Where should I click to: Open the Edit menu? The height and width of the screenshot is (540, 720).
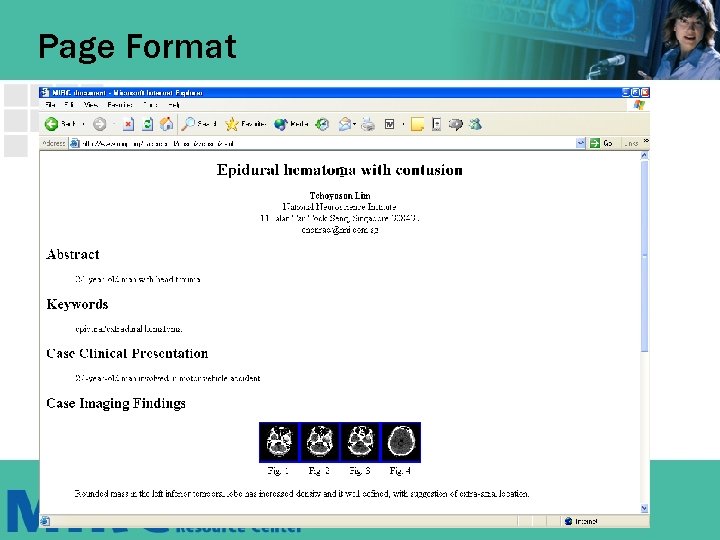pyautogui.click(x=69, y=105)
